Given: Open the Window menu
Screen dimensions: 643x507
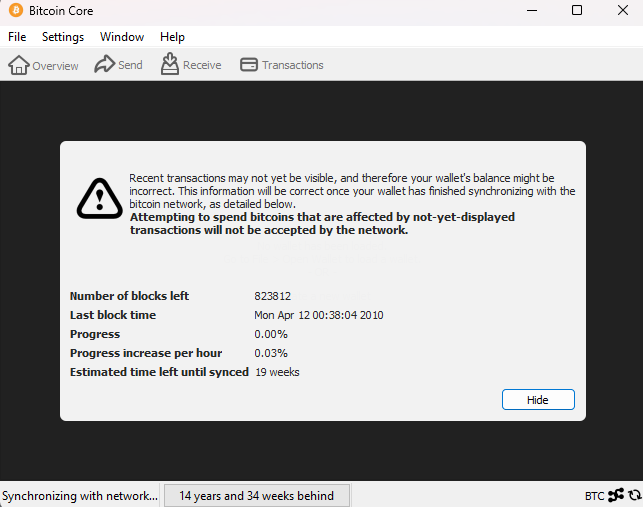Looking at the screenshot, I should 122,37.
